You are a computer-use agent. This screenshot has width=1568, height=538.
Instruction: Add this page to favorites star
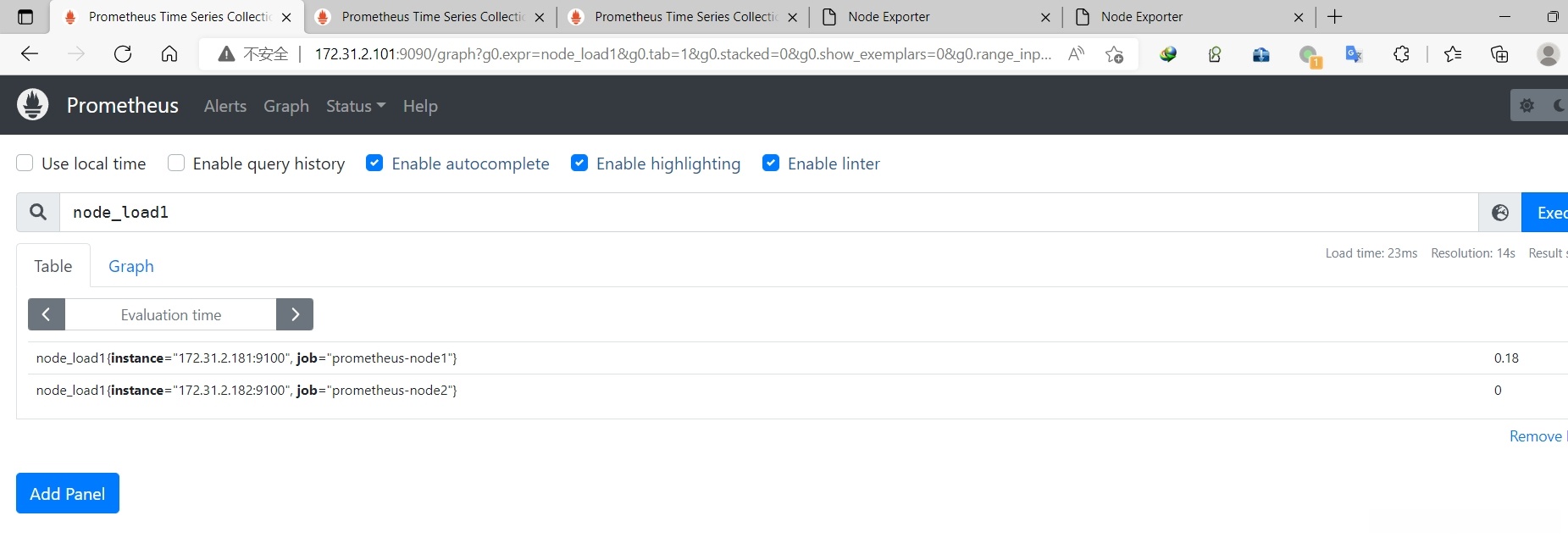click(x=1114, y=54)
